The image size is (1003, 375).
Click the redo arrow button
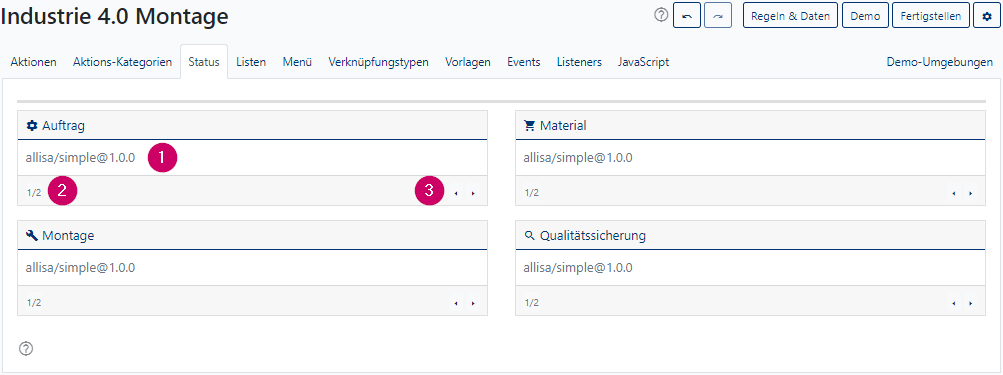(718, 16)
